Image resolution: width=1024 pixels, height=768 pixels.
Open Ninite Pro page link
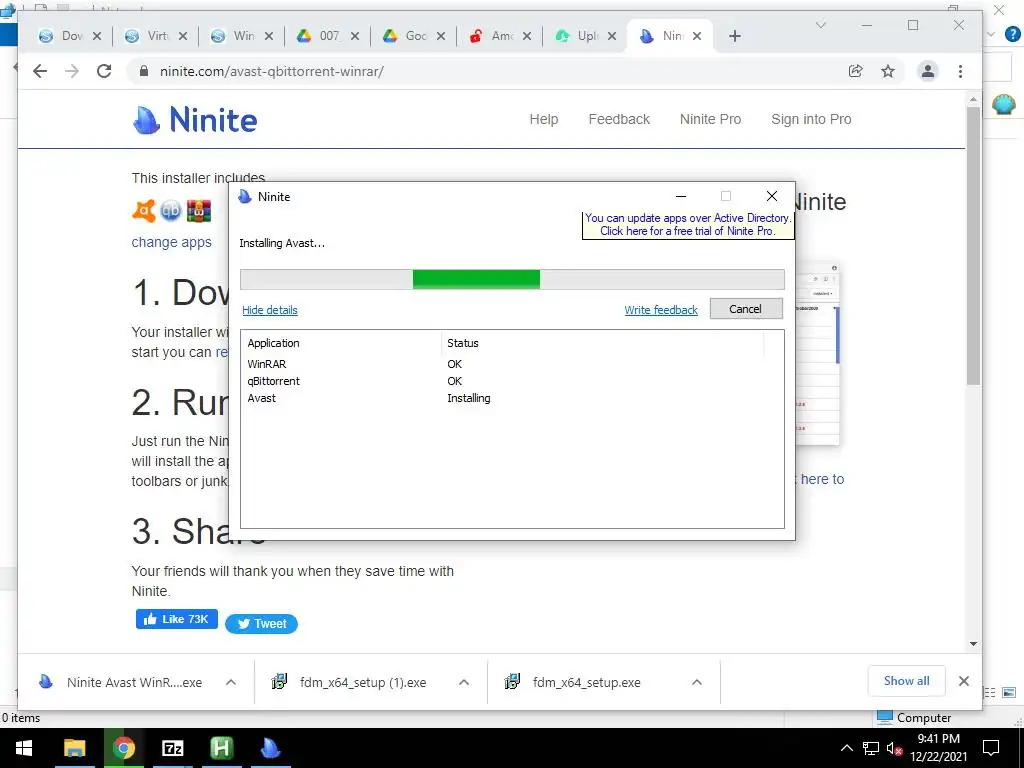pyautogui.click(x=711, y=120)
